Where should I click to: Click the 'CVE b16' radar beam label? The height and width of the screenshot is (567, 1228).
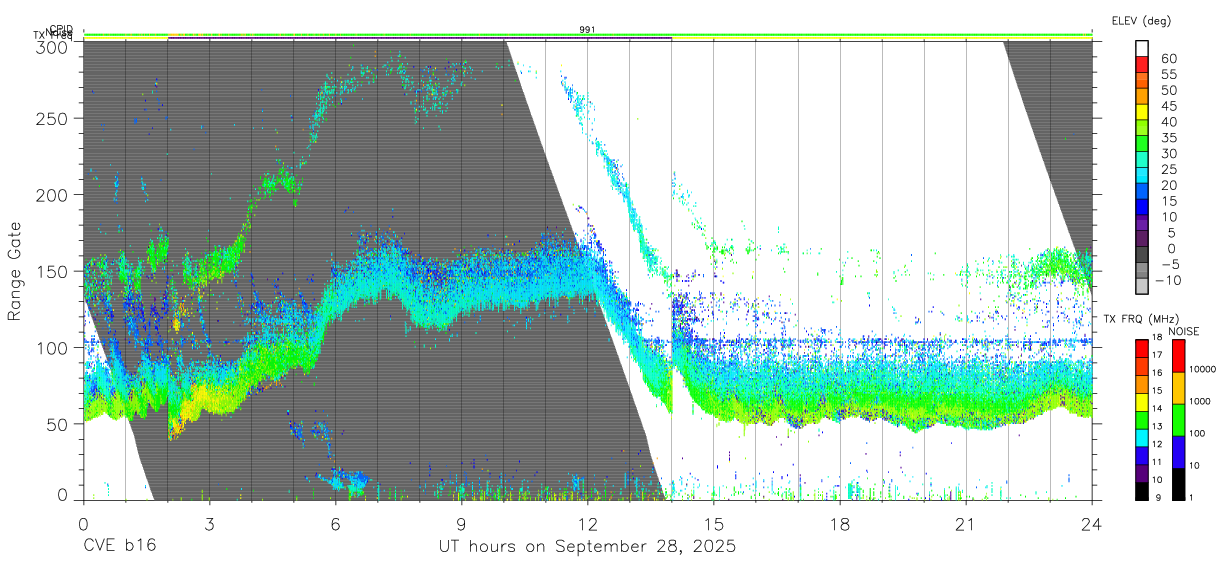pyautogui.click(x=119, y=547)
